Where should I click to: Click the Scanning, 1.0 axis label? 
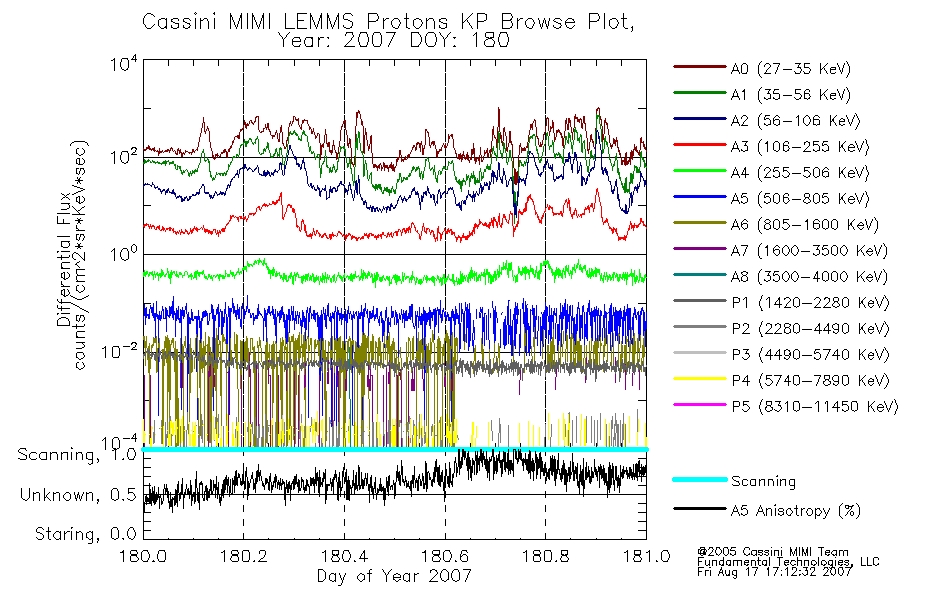(x=77, y=455)
